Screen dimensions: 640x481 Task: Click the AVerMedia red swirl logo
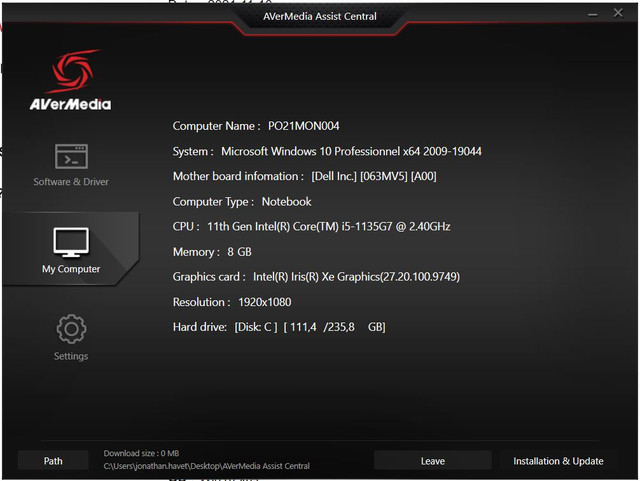71,73
